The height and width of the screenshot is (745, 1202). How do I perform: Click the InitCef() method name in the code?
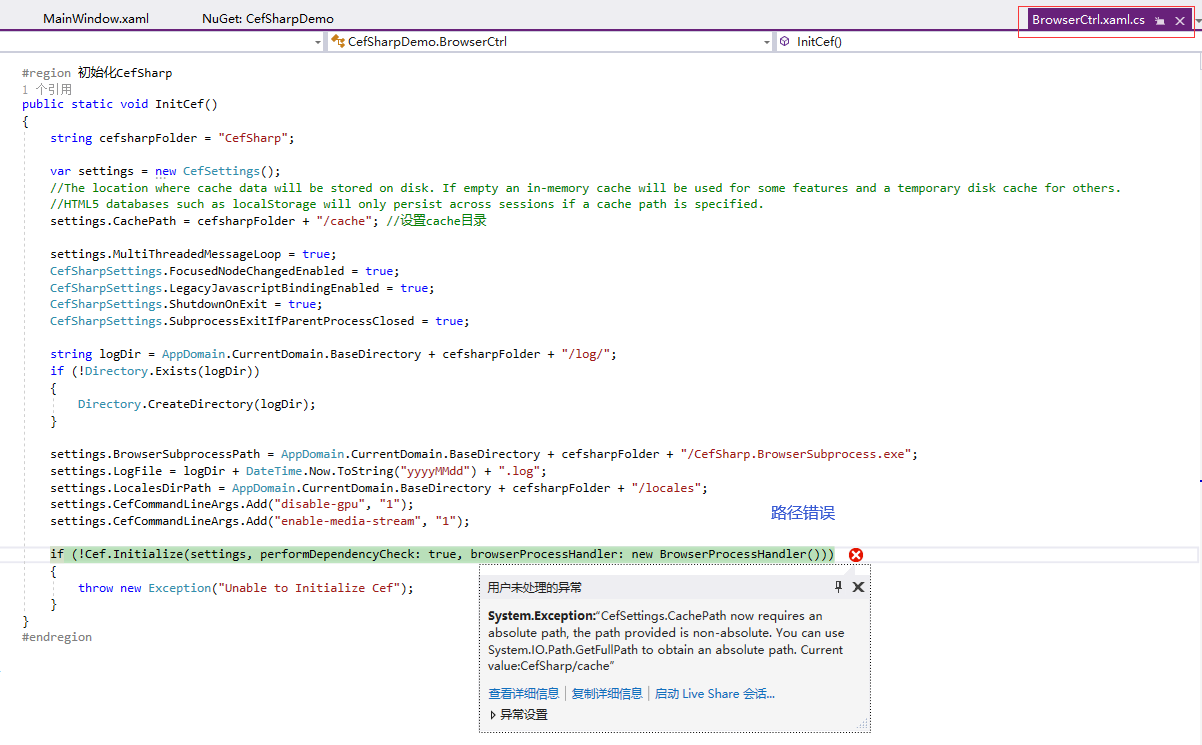[x=186, y=104]
